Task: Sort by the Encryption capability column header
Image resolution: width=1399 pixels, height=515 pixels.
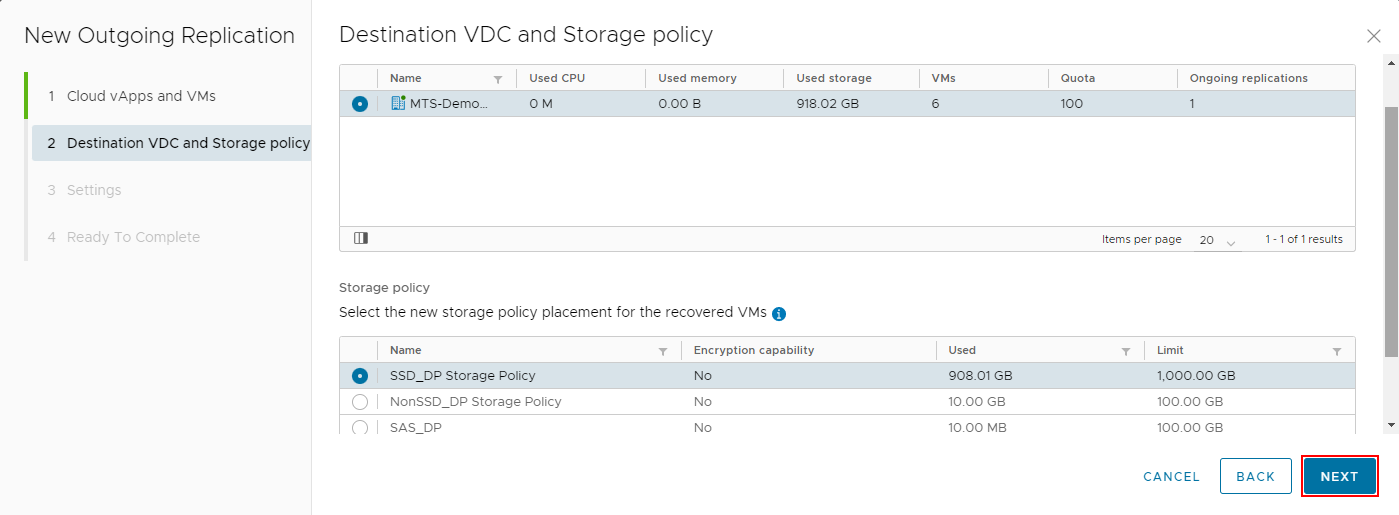Action: click(x=754, y=350)
